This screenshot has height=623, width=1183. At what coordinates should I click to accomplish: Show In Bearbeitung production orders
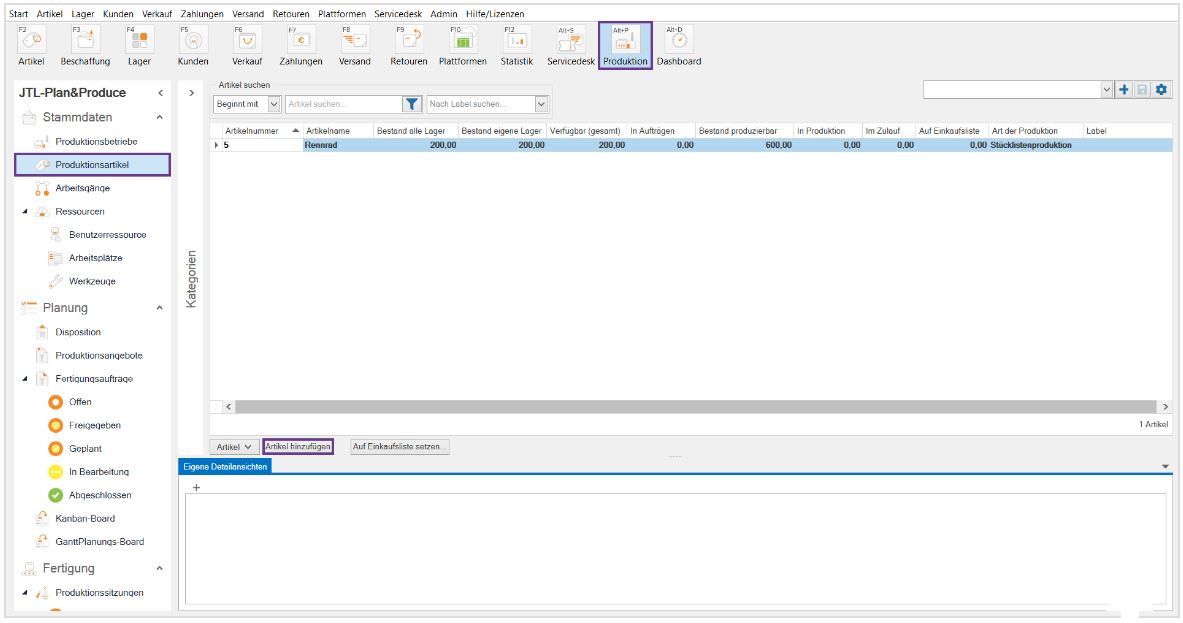pyautogui.click(x=99, y=472)
